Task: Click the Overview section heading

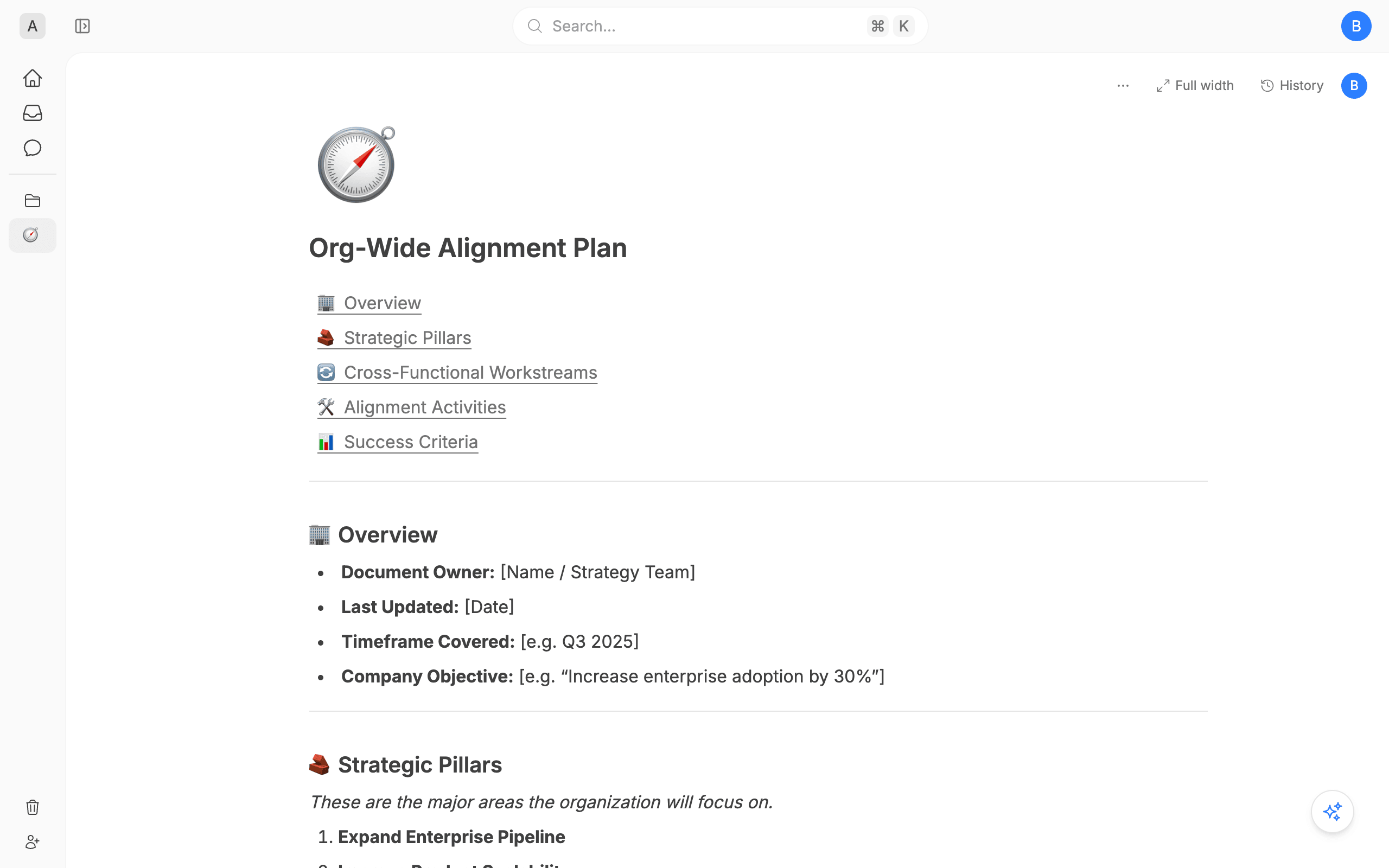Action: tap(373, 535)
